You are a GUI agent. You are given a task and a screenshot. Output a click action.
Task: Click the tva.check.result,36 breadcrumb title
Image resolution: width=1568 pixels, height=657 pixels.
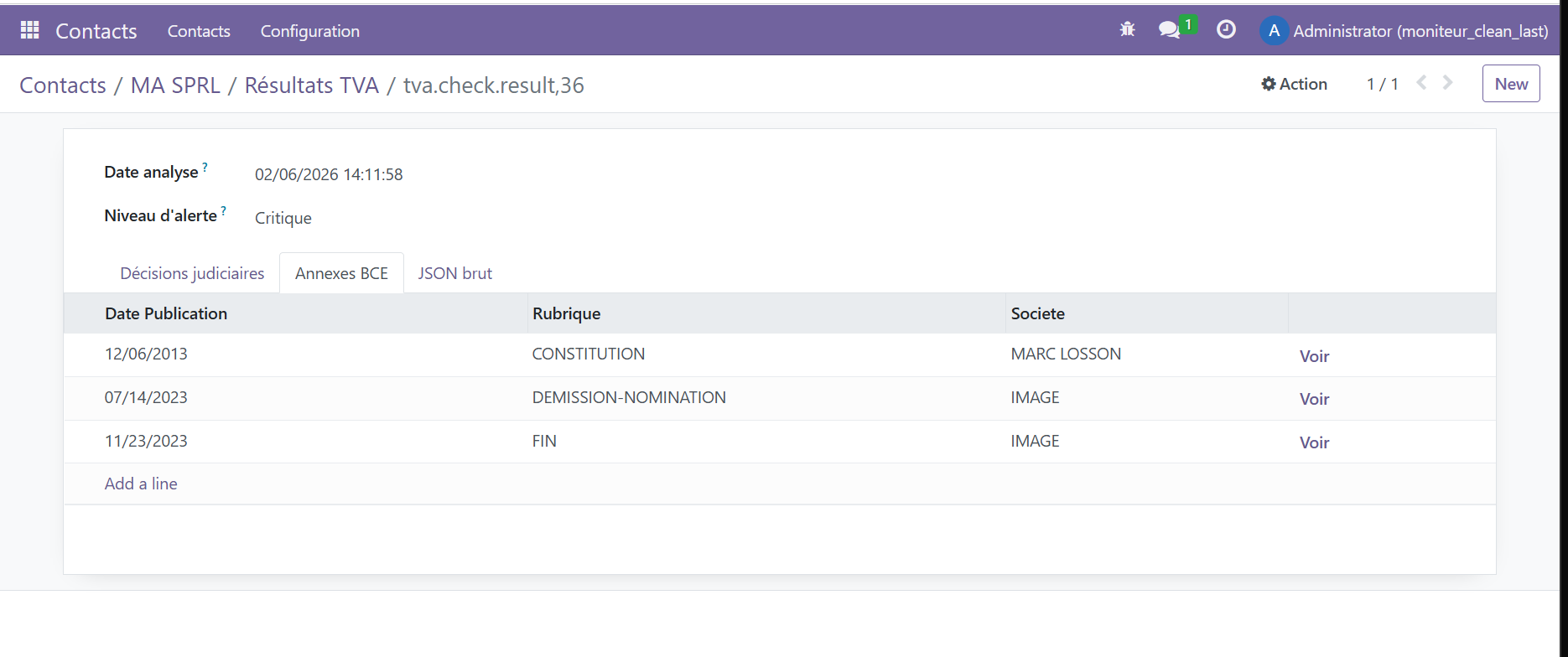click(494, 85)
